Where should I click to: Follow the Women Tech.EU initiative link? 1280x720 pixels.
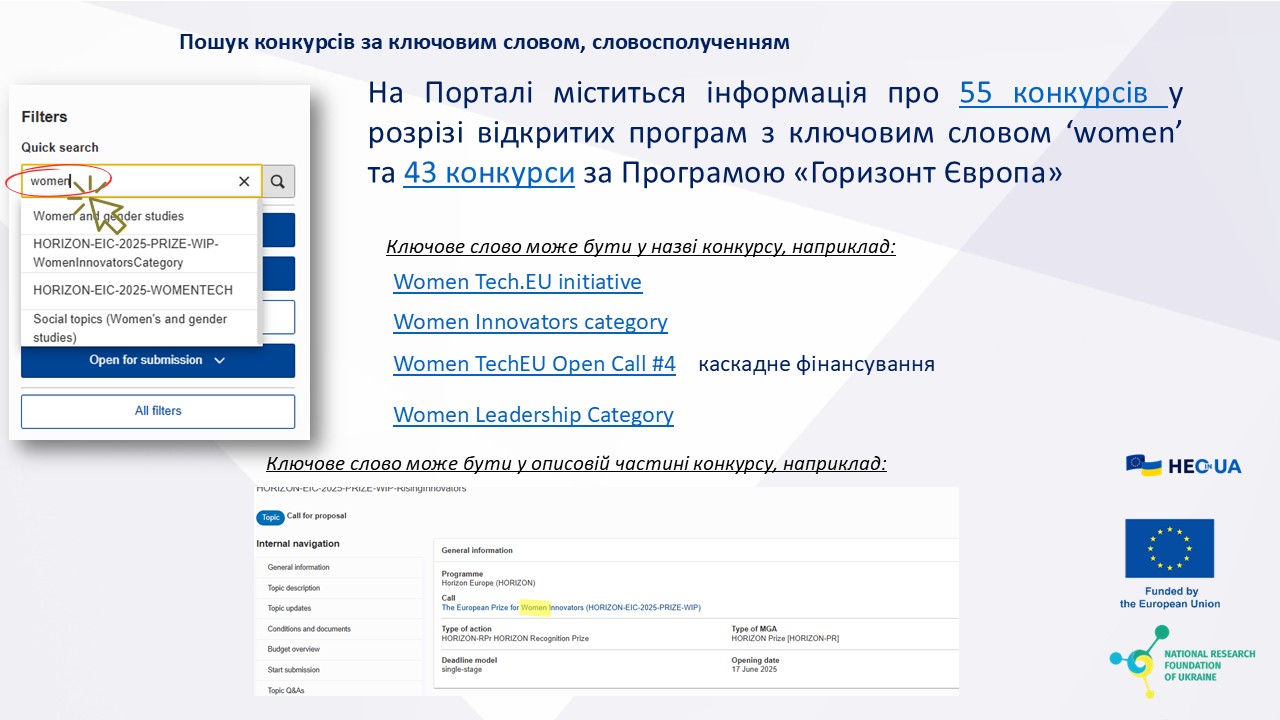[x=517, y=282]
